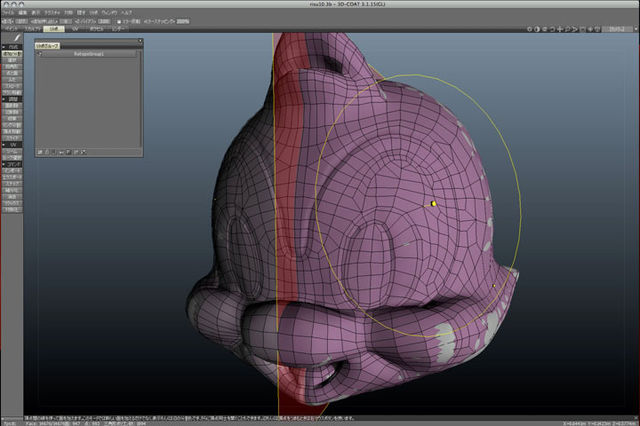Click the first icon in the groups panel bottom bar

click(x=40, y=151)
